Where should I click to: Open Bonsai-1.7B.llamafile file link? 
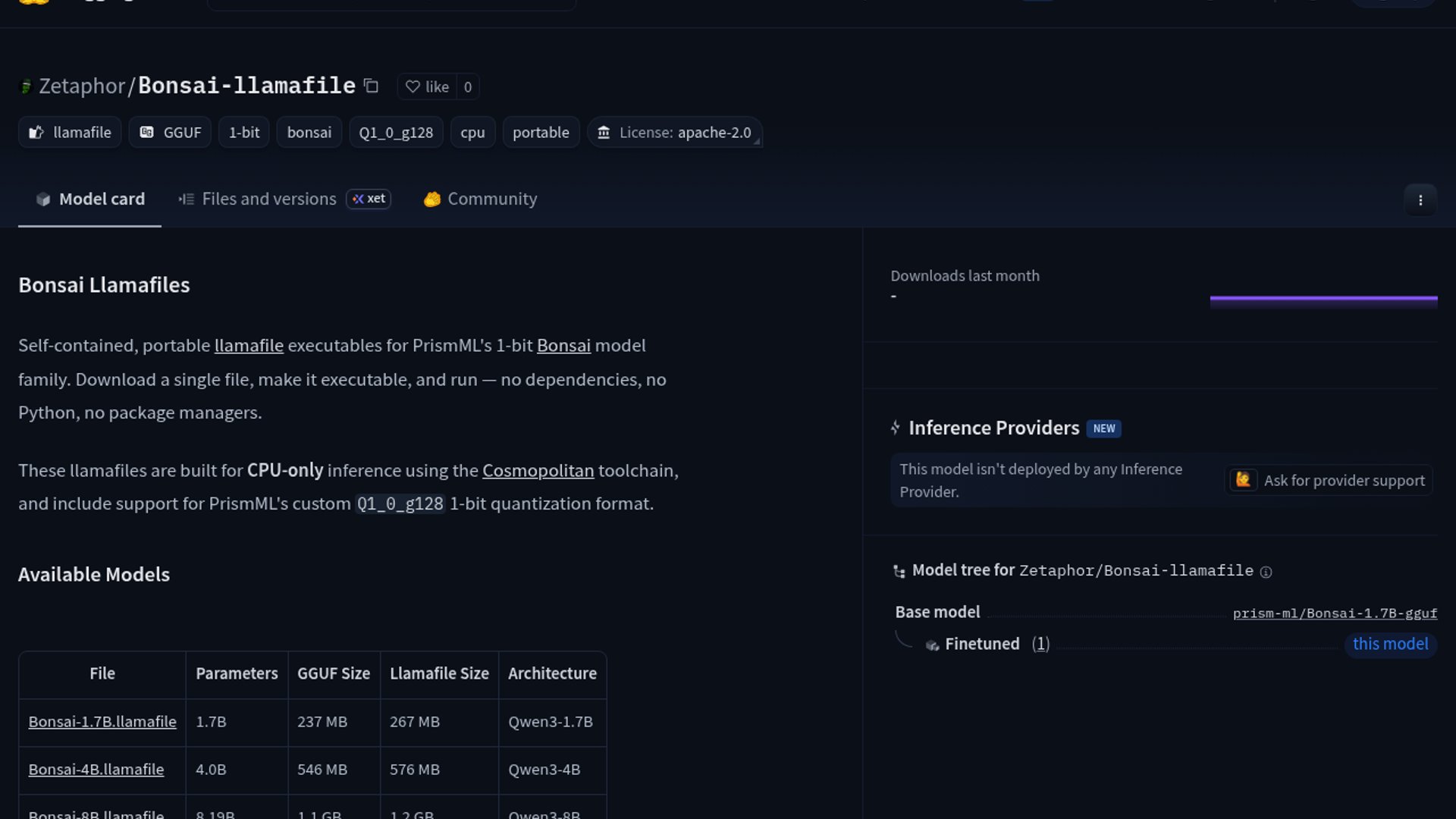tap(102, 722)
